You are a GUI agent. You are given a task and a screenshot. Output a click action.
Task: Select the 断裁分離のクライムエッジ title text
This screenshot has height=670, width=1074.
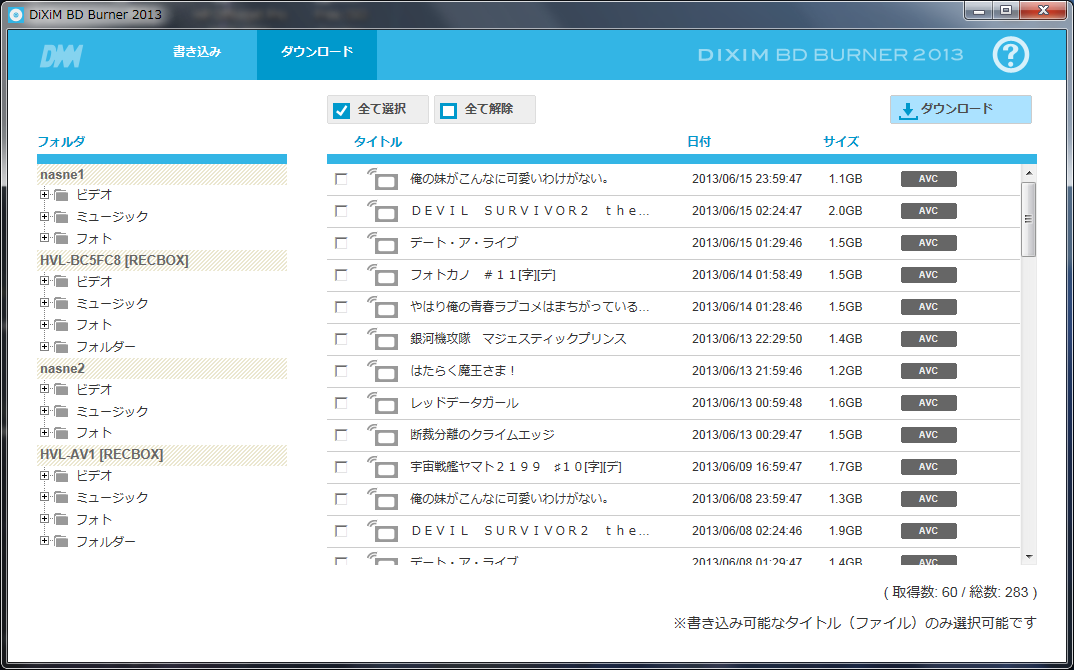click(x=482, y=435)
